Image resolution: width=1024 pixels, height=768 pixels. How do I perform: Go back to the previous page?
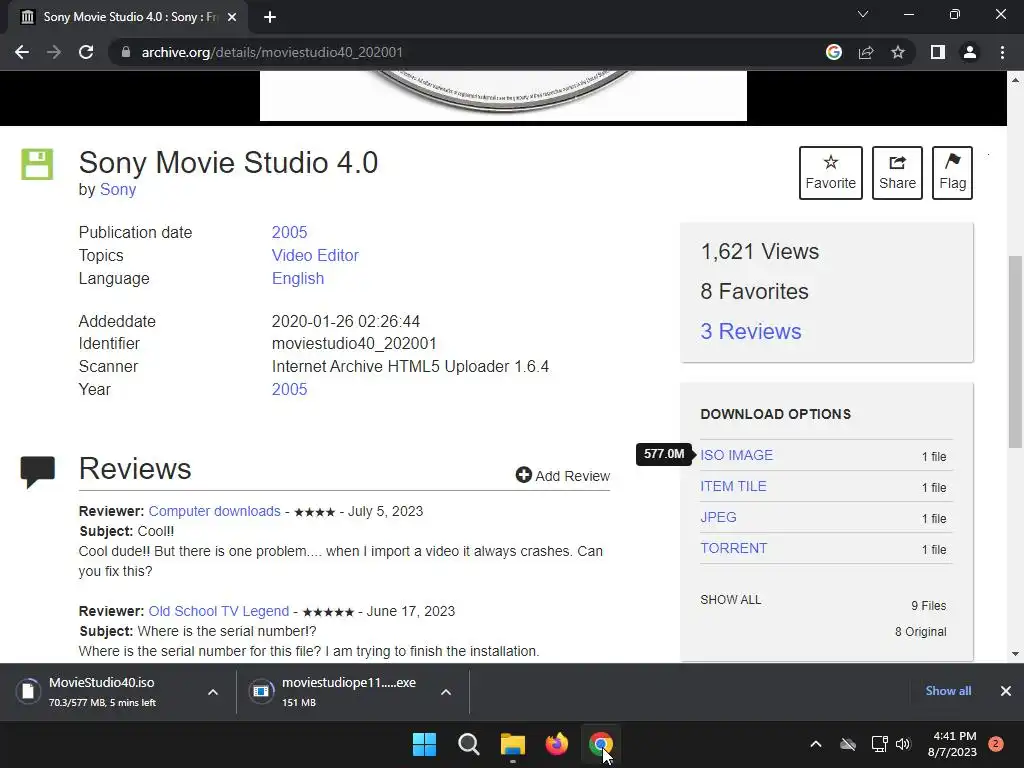click(22, 52)
